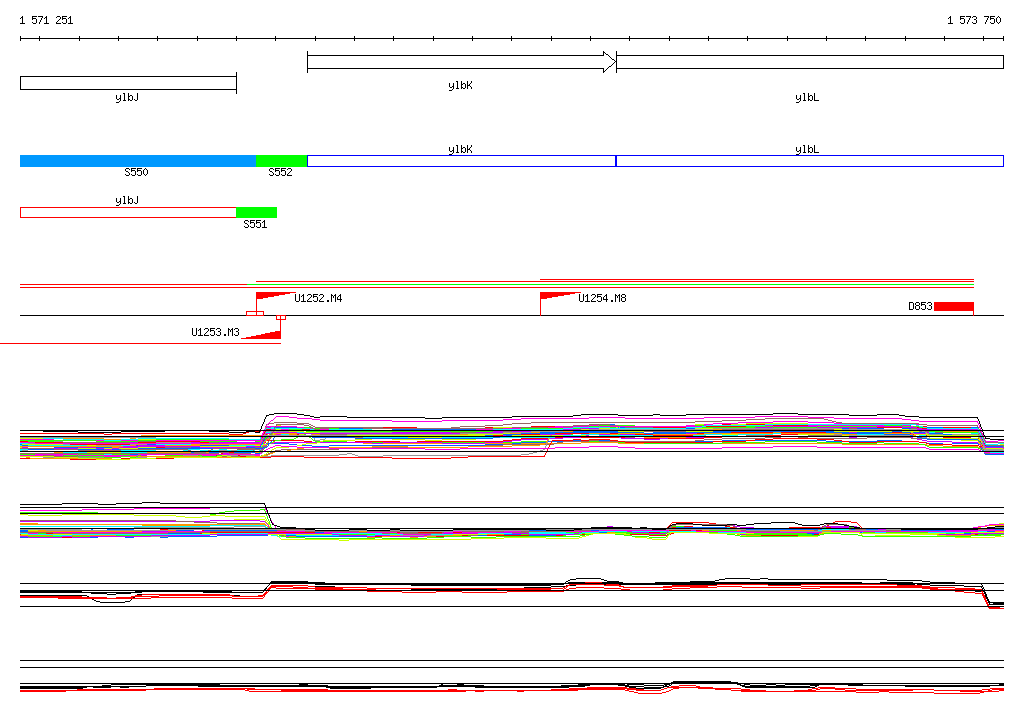Select the U1253.M3 red flag marker
Screen dimensions: 1024x714
point(263,334)
